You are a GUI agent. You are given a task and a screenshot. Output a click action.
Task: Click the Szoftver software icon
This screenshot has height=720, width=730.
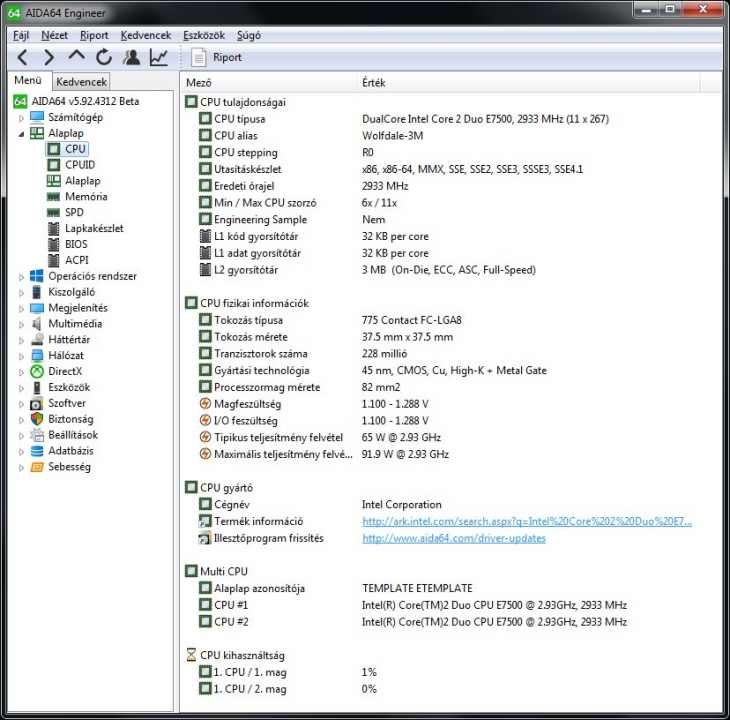[37, 404]
